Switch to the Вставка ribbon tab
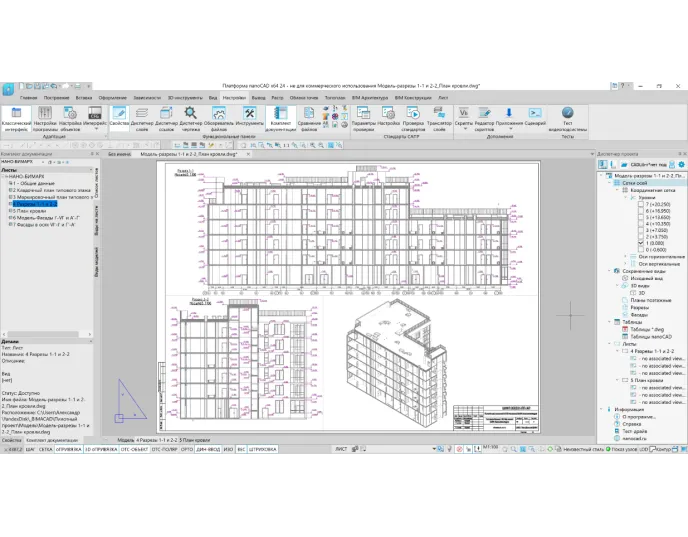This screenshot has width=688, height=537. [x=82, y=99]
